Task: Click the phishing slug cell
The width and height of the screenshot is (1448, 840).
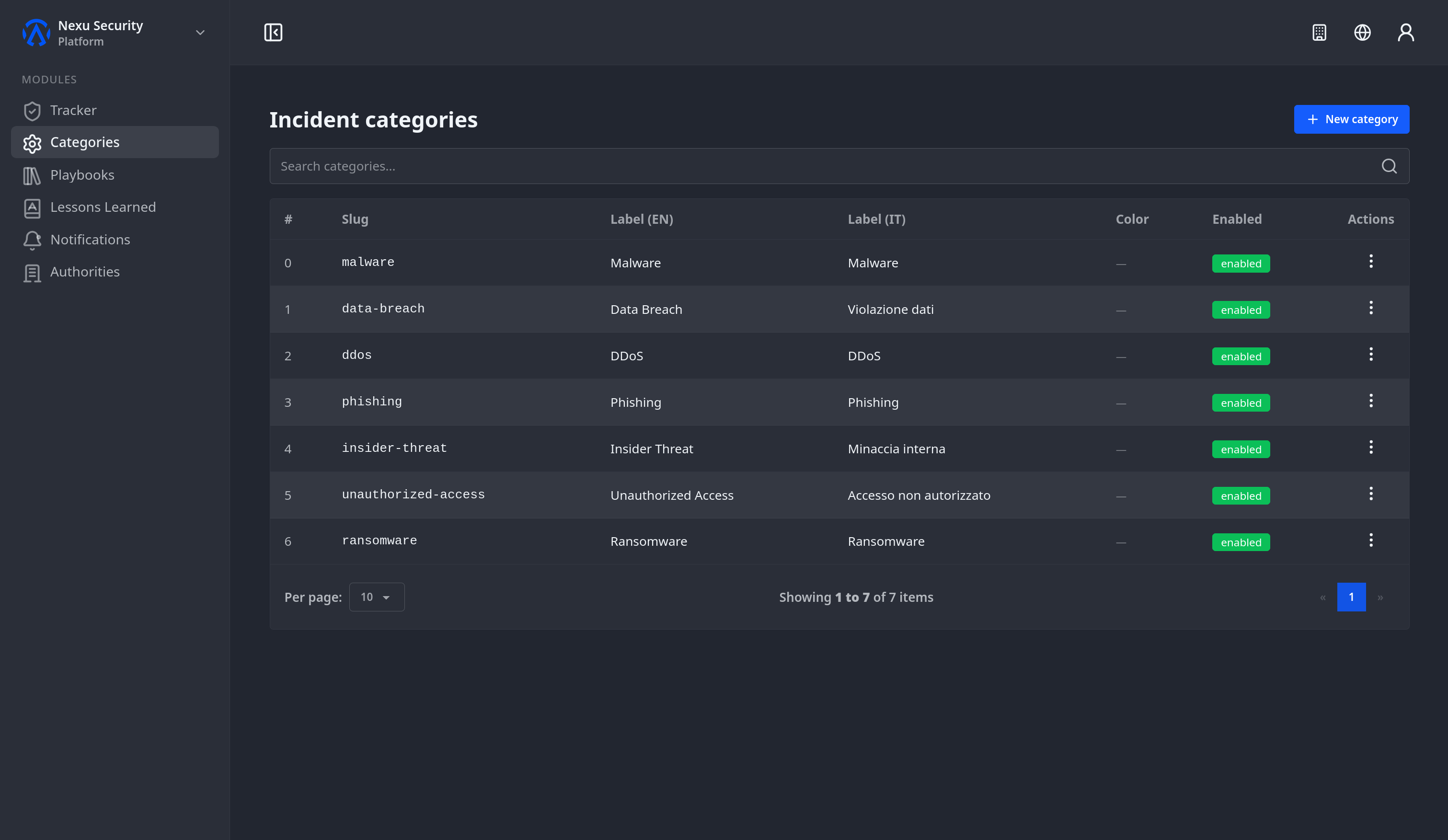Action: click(x=372, y=402)
